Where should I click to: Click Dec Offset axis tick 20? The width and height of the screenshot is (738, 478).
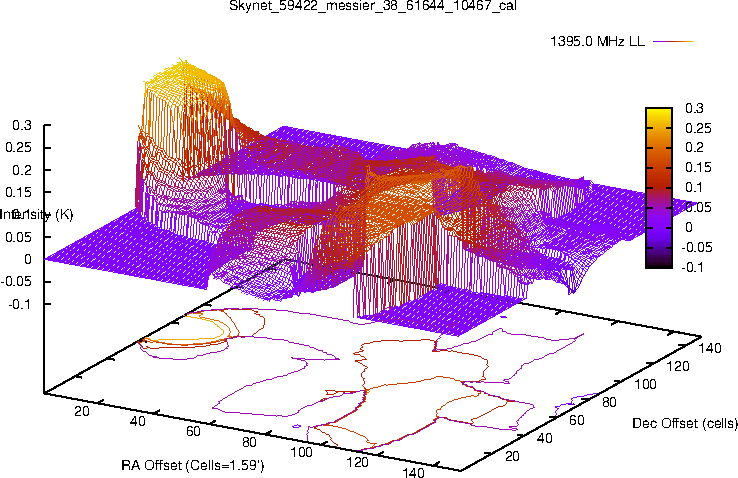click(512, 456)
